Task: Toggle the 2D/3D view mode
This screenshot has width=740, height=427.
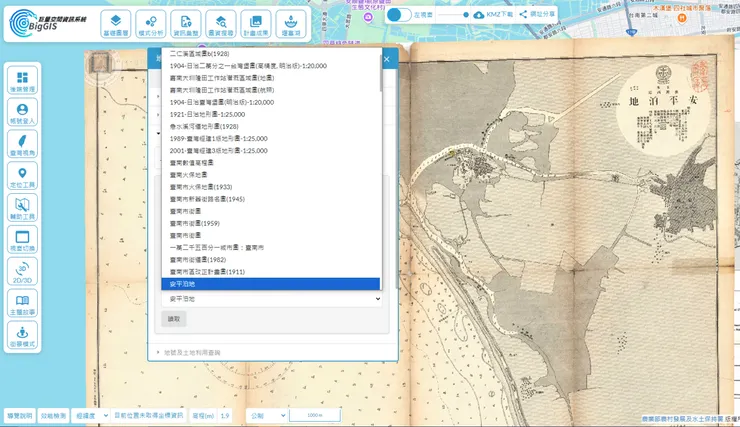Action: click(x=22, y=272)
